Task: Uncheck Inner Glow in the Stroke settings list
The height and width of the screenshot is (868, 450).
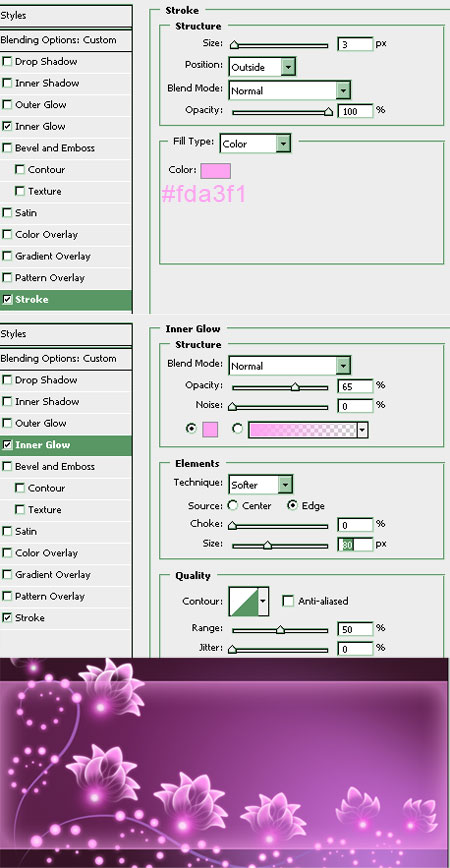Action: pos(7,126)
